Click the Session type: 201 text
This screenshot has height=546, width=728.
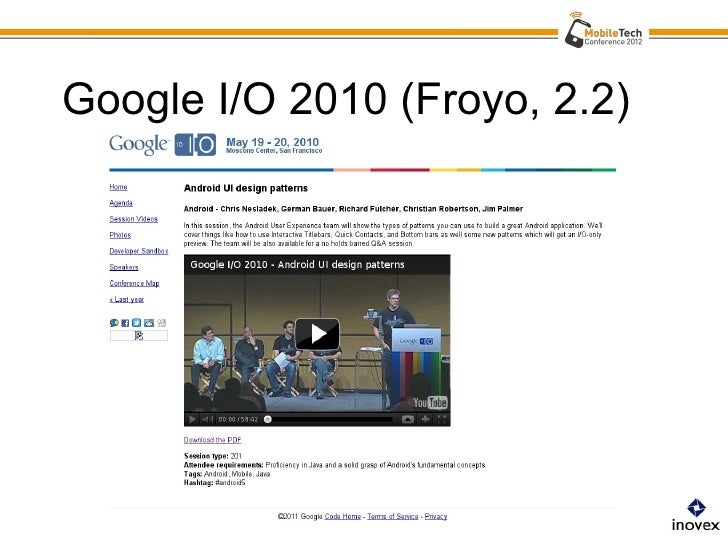pyautogui.click(x=213, y=456)
